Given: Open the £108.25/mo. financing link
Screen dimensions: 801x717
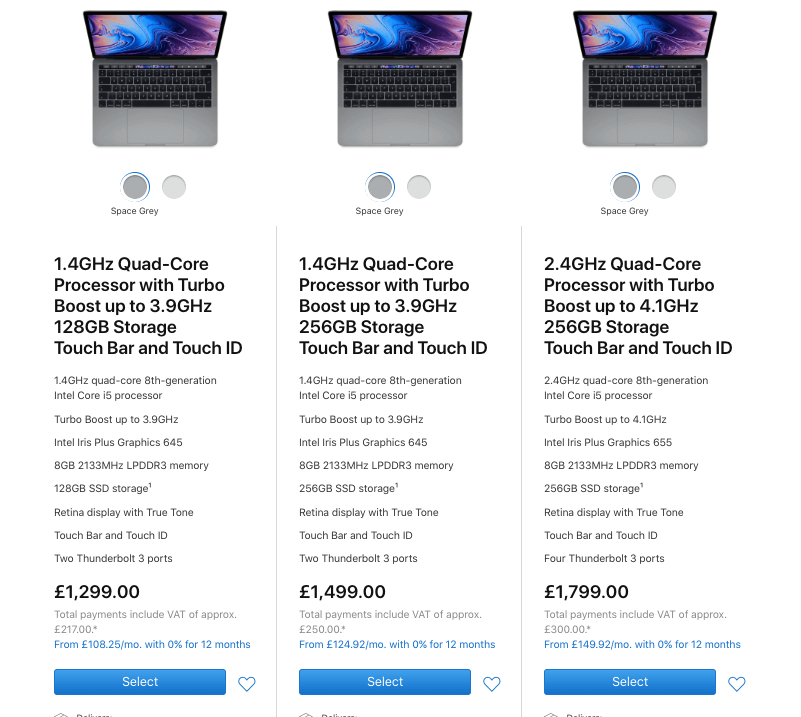Looking at the screenshot, I should [152, 645].
